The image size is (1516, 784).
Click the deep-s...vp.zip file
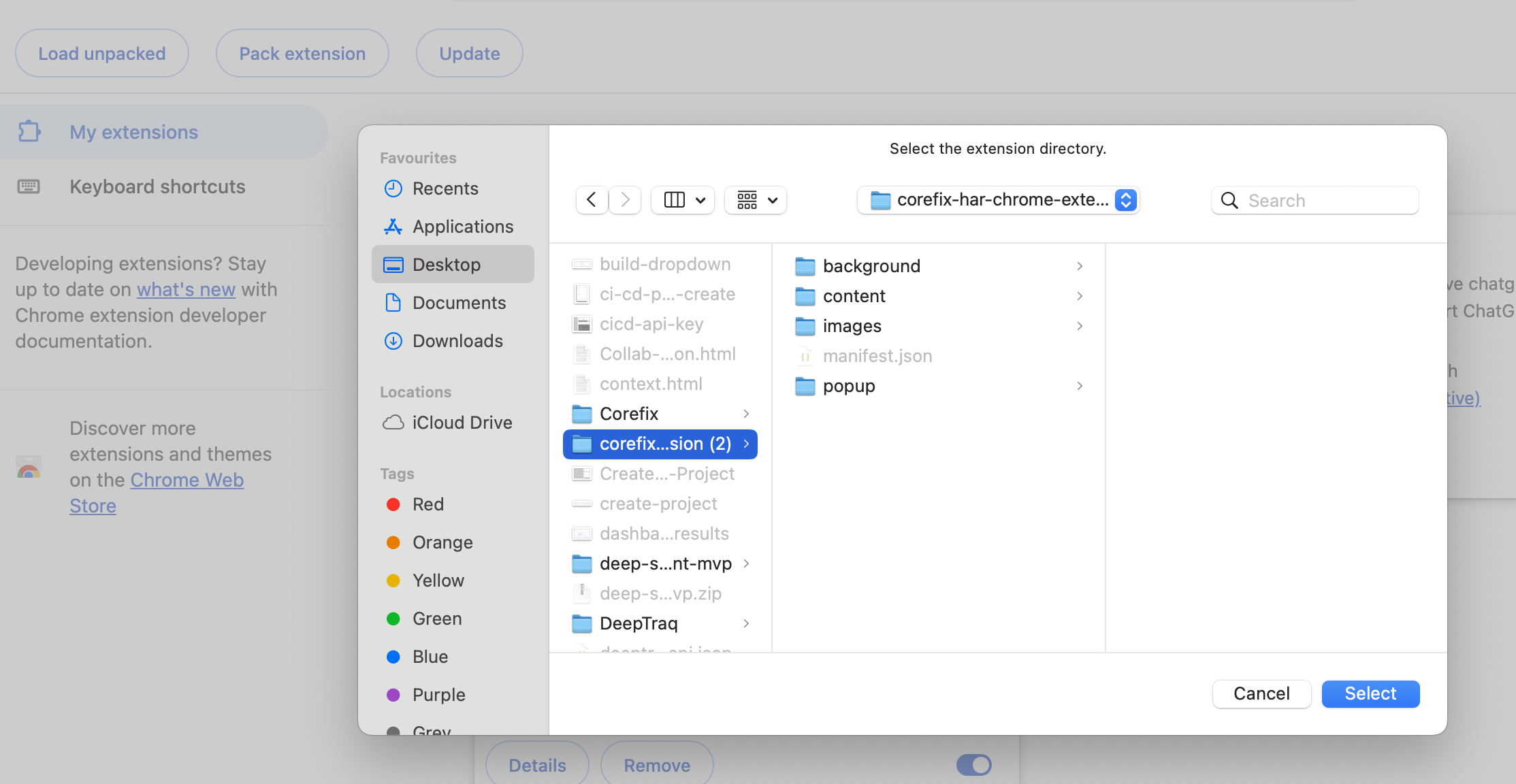pyautogui.click(x=660, y=593)
